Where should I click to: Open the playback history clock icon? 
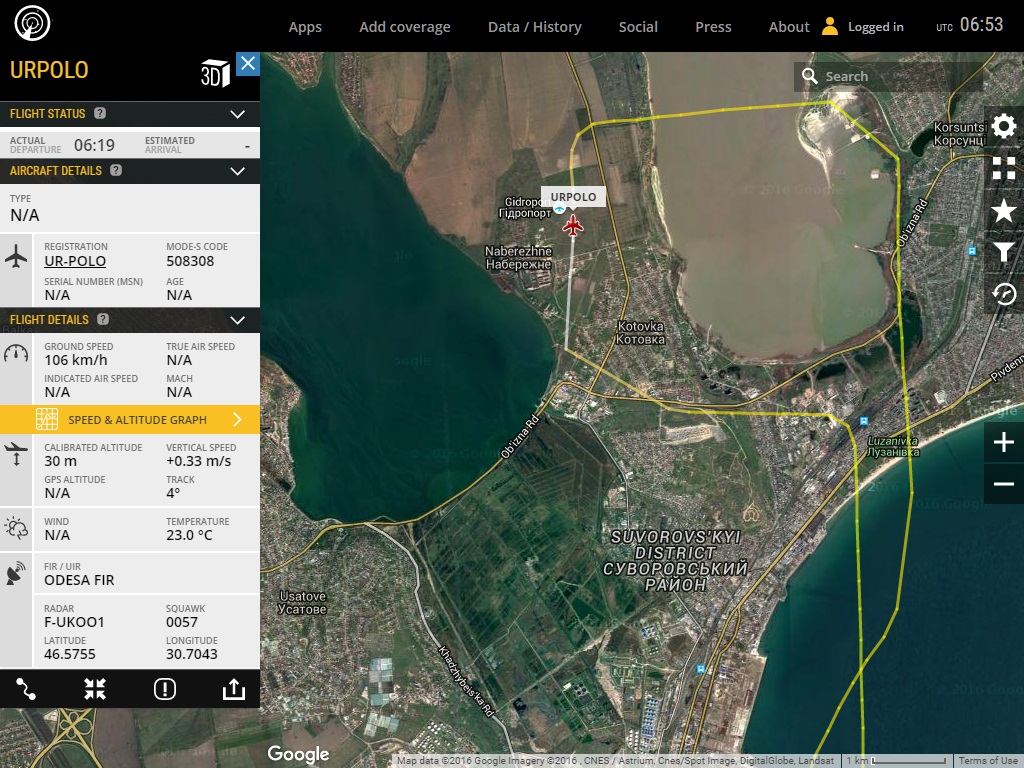(1003, 294)
